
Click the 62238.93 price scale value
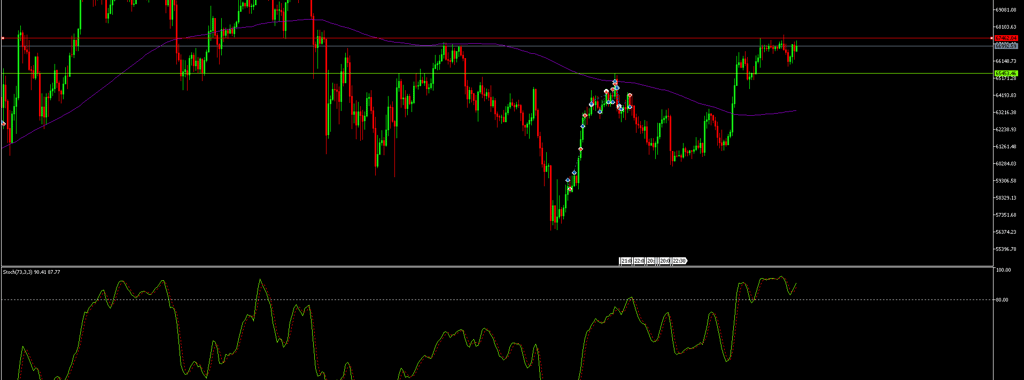(x=1006, y=129)
